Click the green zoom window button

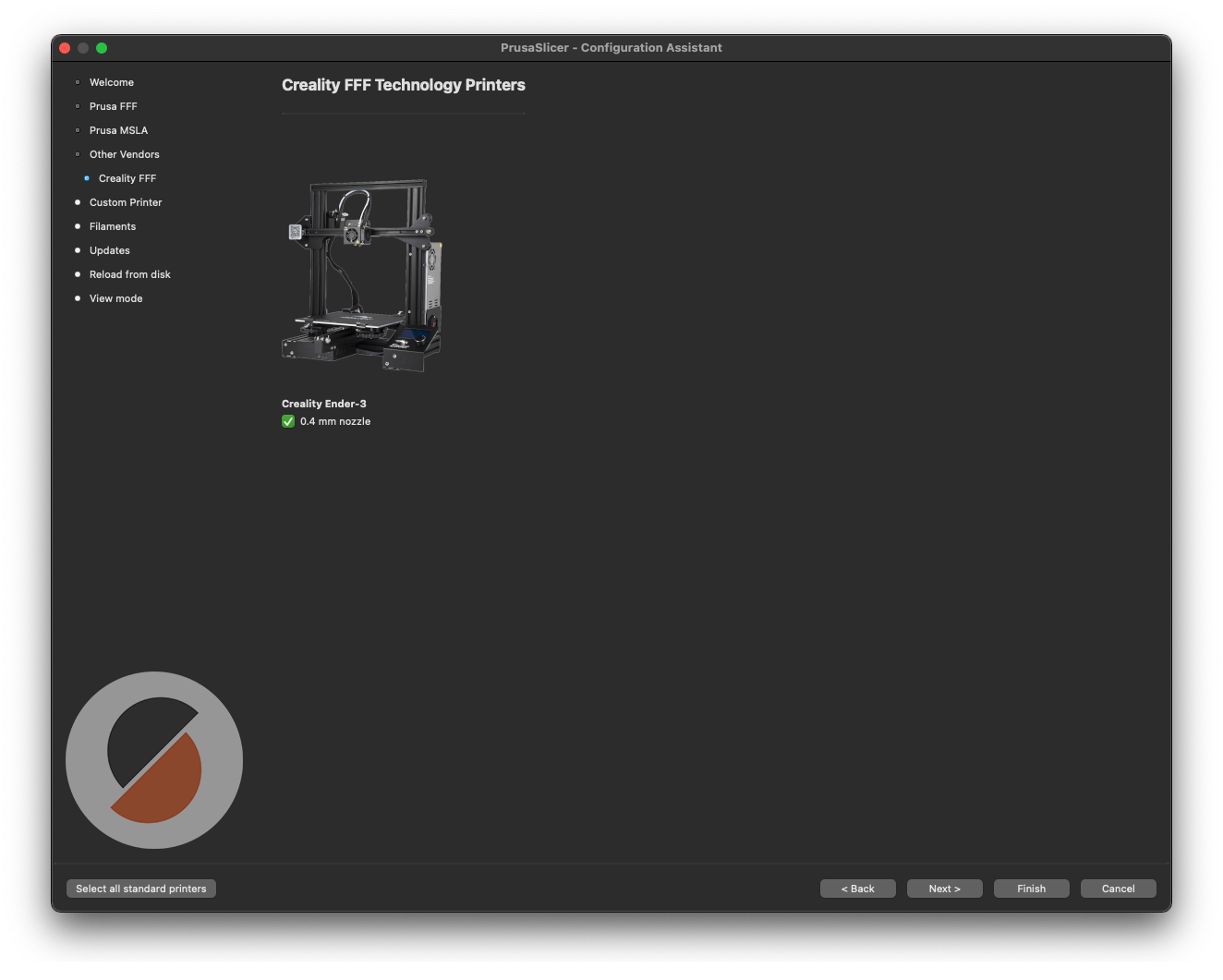click(x=102, y=48)
